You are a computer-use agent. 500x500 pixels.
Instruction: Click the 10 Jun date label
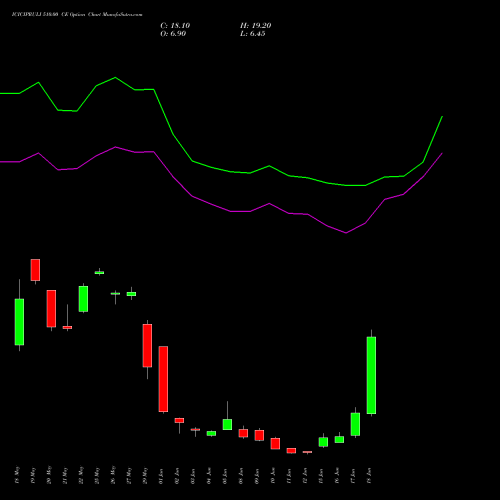pos(273,476)
